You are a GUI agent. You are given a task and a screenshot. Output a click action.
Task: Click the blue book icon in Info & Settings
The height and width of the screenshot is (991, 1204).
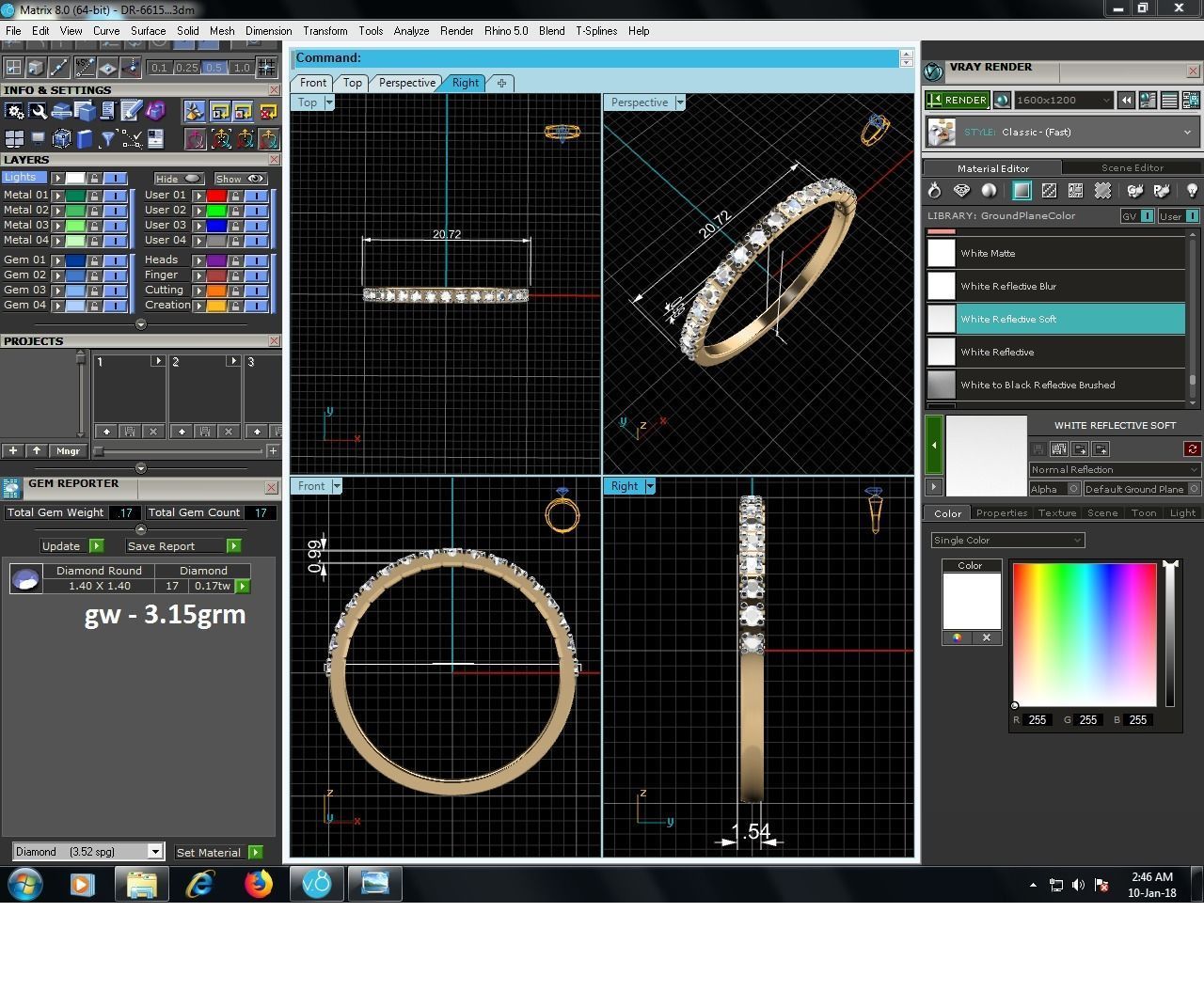tap(85, 139)
